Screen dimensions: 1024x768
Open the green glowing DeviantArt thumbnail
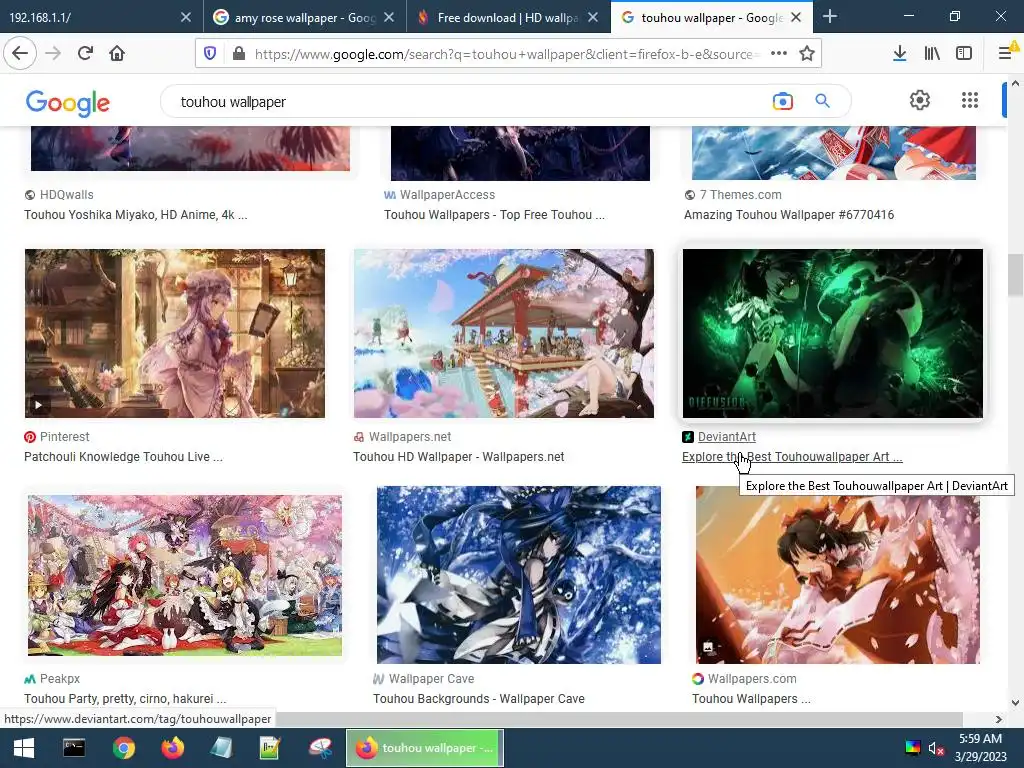(832, 333)
